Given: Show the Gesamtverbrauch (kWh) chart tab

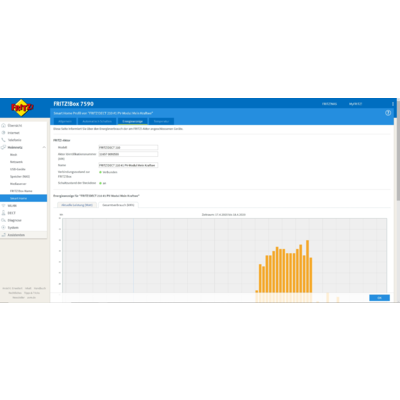Looking at the screenshot, I should coord(118,205).
